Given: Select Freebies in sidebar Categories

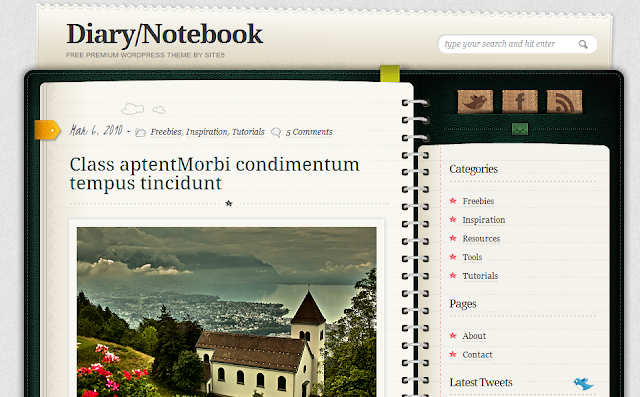Looking at the screenshot, I should [x=478, y=201].
